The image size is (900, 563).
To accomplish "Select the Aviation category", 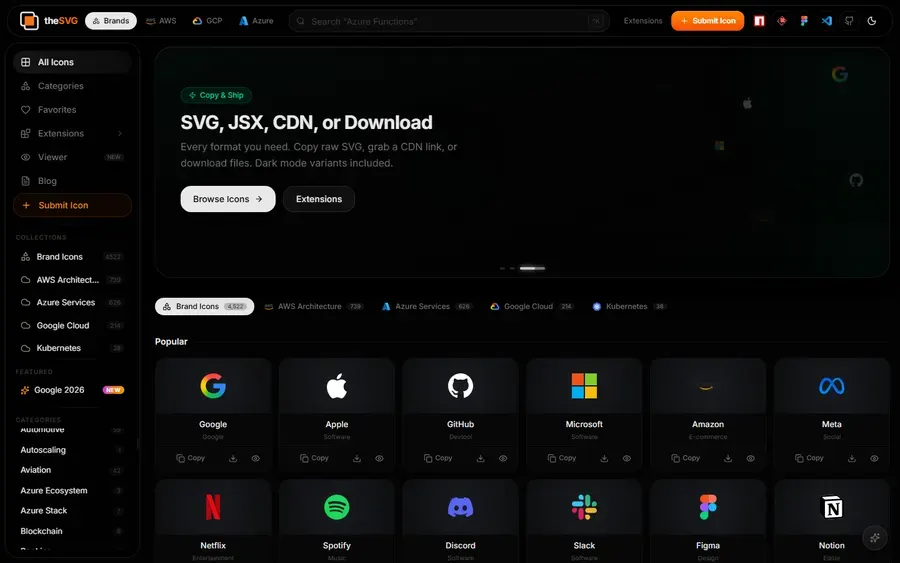I will (72, 470).
